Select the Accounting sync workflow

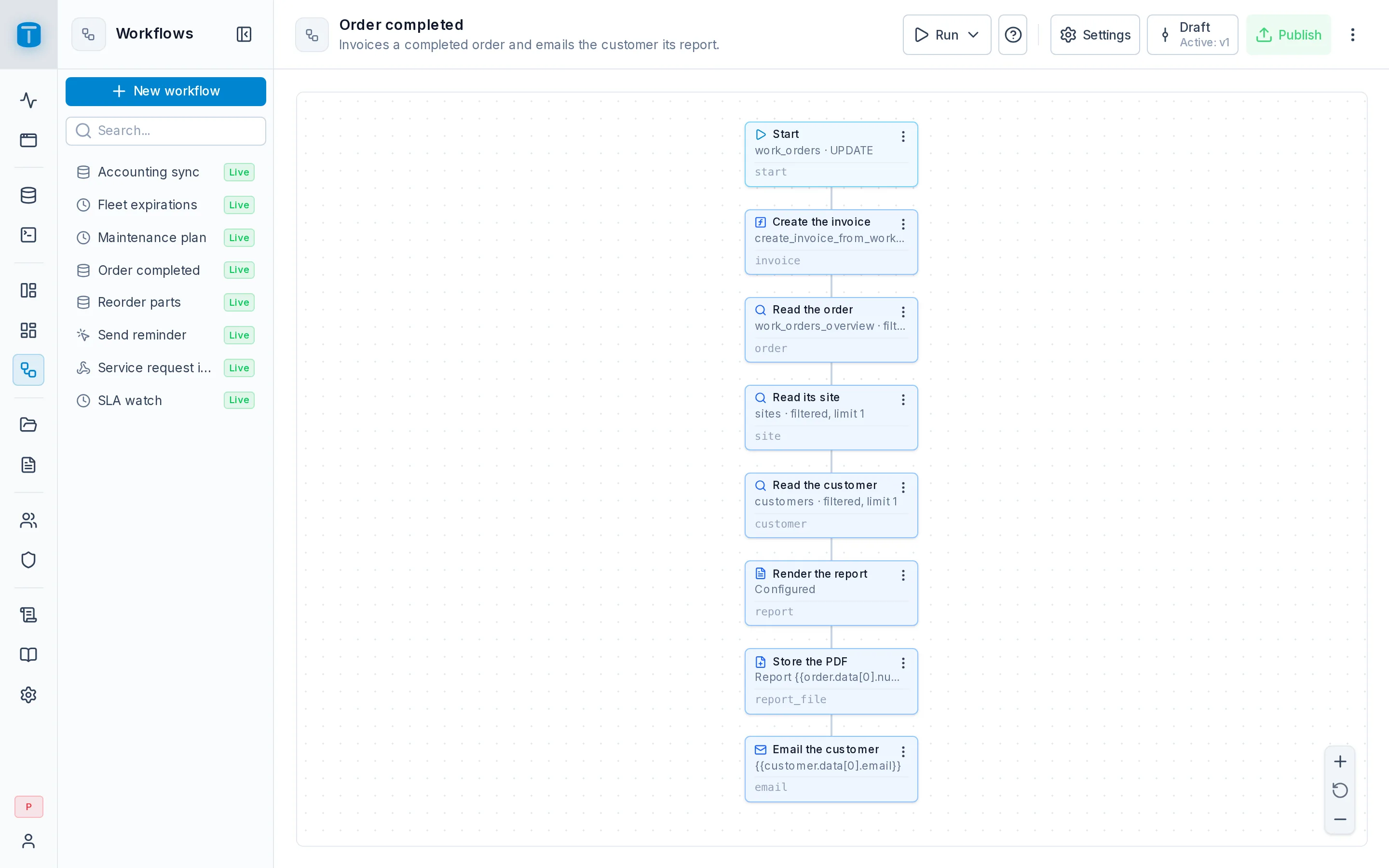pyautogui.click(x=166, y=172)
